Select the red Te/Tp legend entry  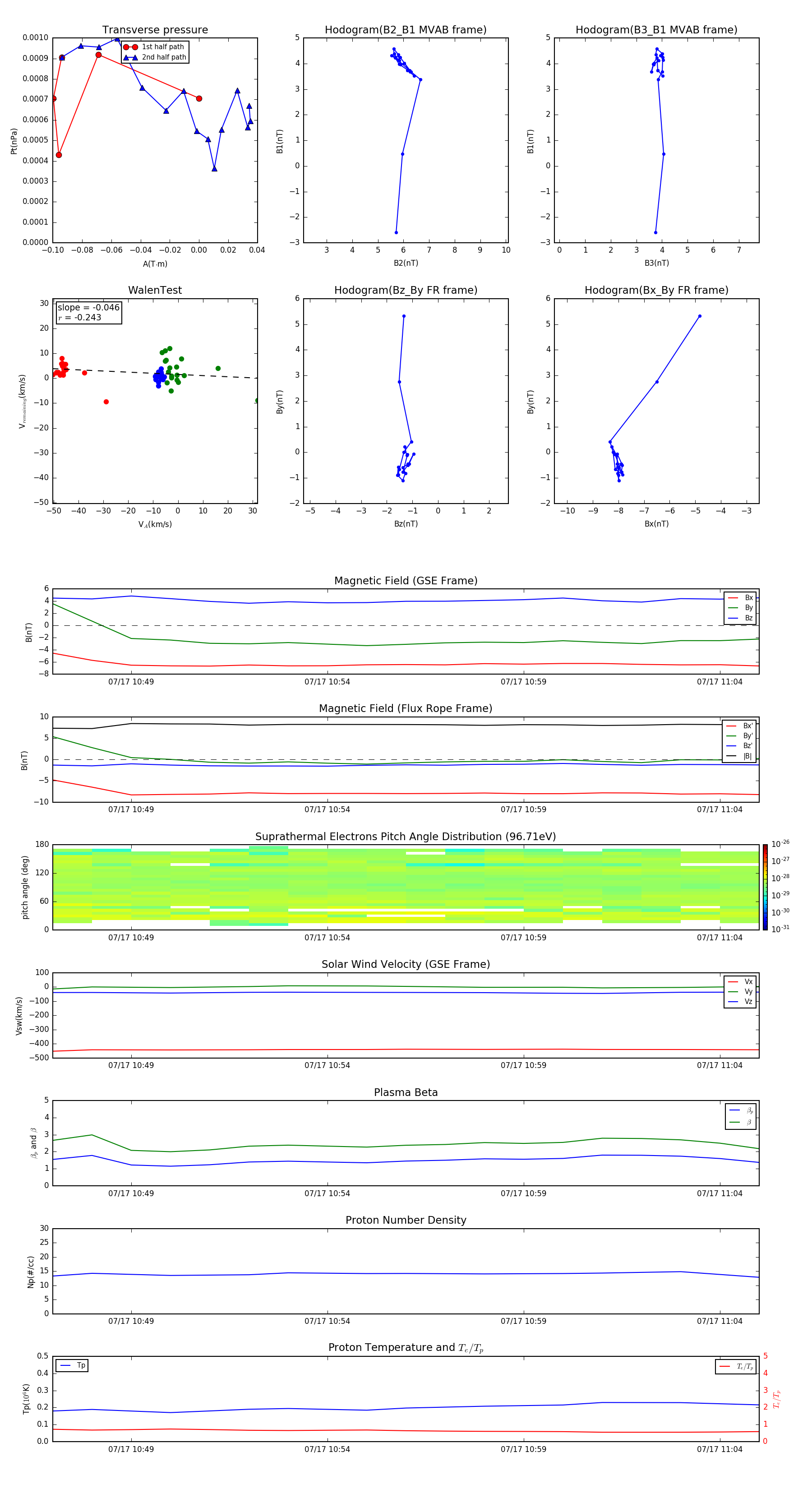tap(736, 1366)
